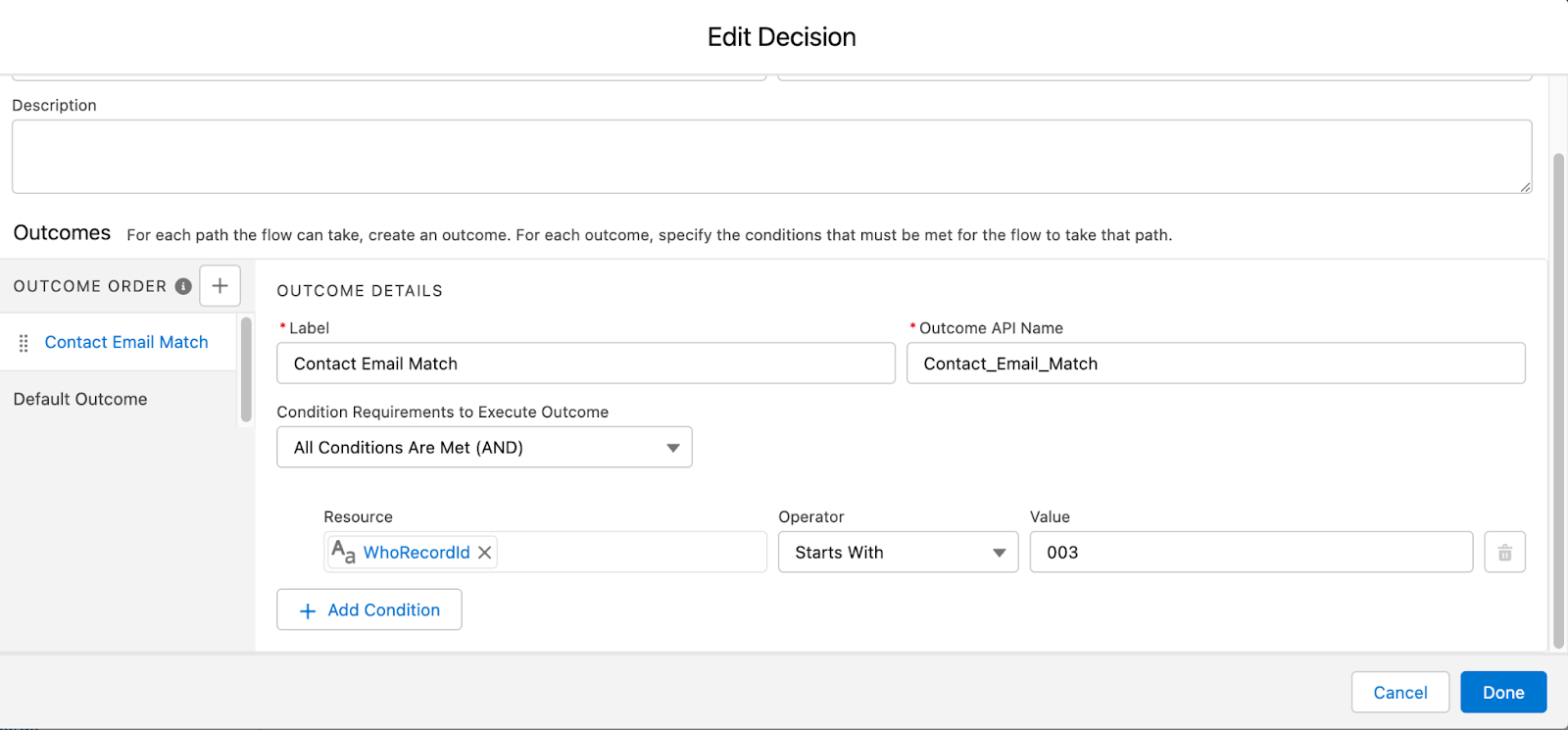Add a new outcome with the plus button

pos(220,286)
